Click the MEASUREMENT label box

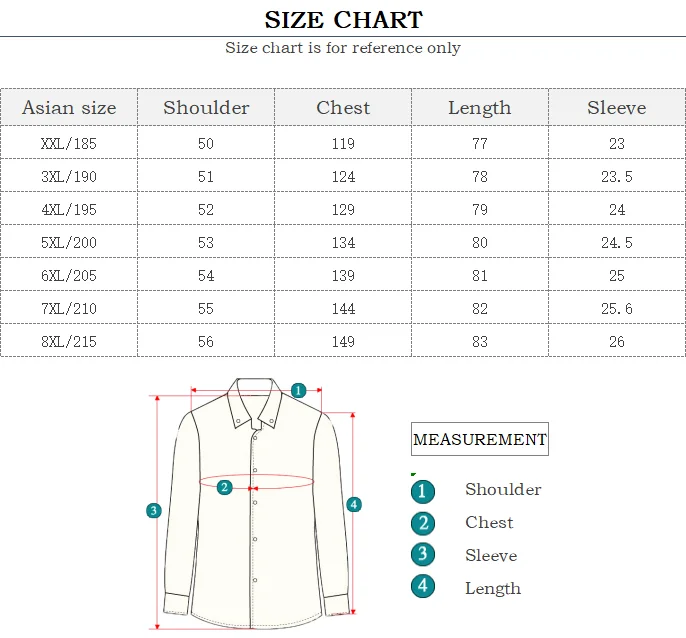(x=480, y=439)
